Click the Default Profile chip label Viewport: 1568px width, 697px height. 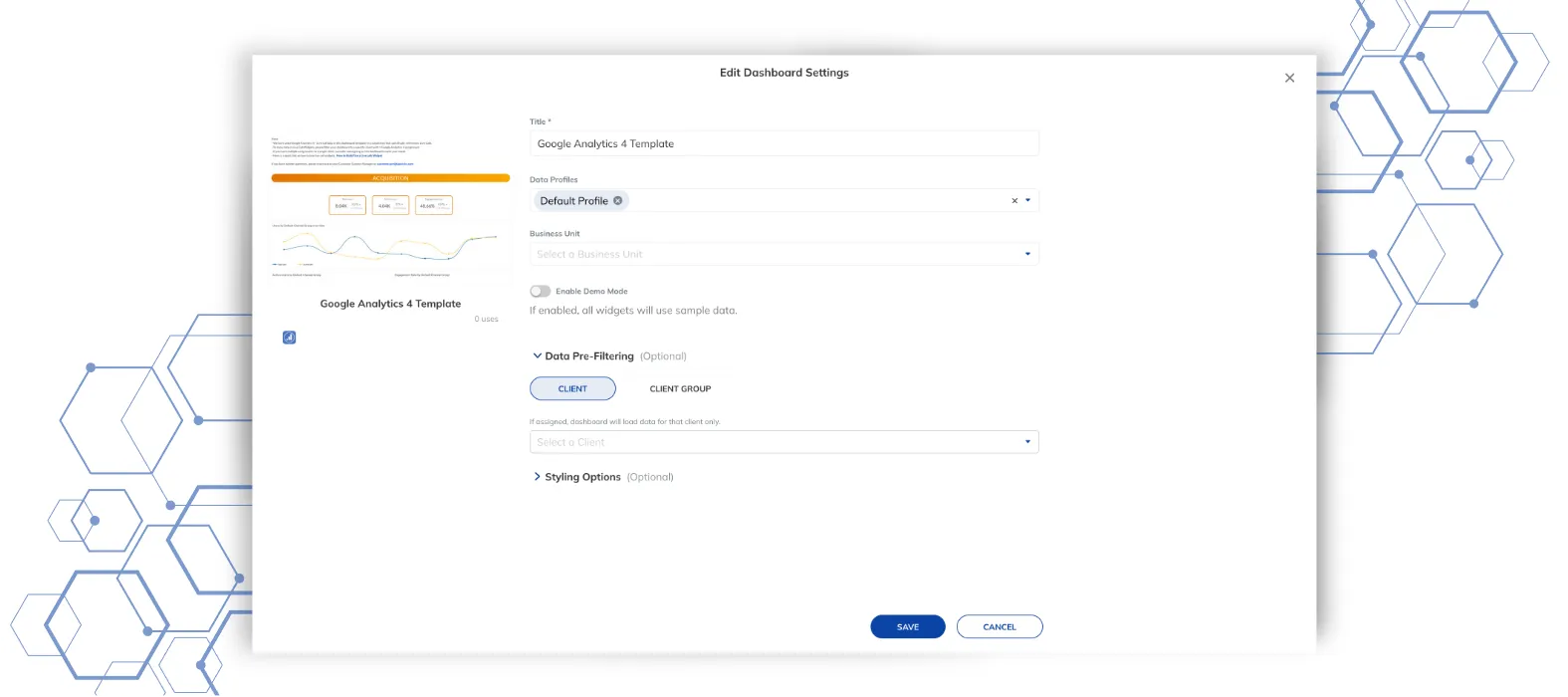(x=573, y=200)
